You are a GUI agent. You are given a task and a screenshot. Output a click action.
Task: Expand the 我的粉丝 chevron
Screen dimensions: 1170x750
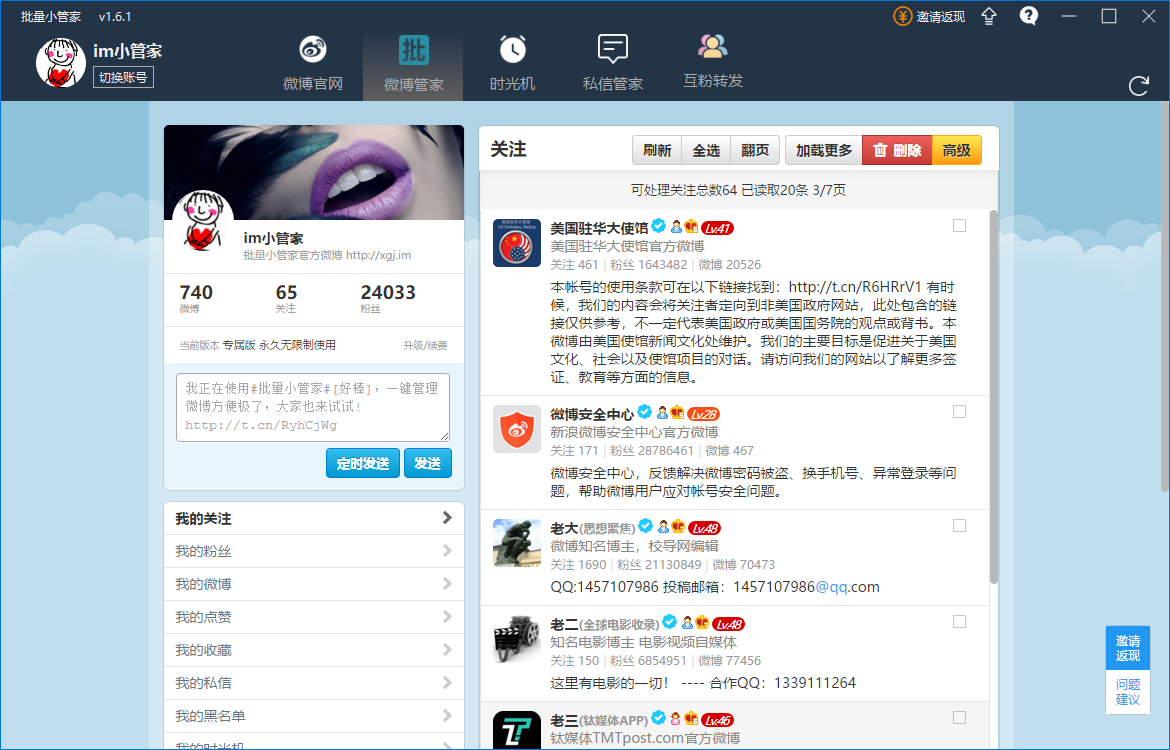447,551
